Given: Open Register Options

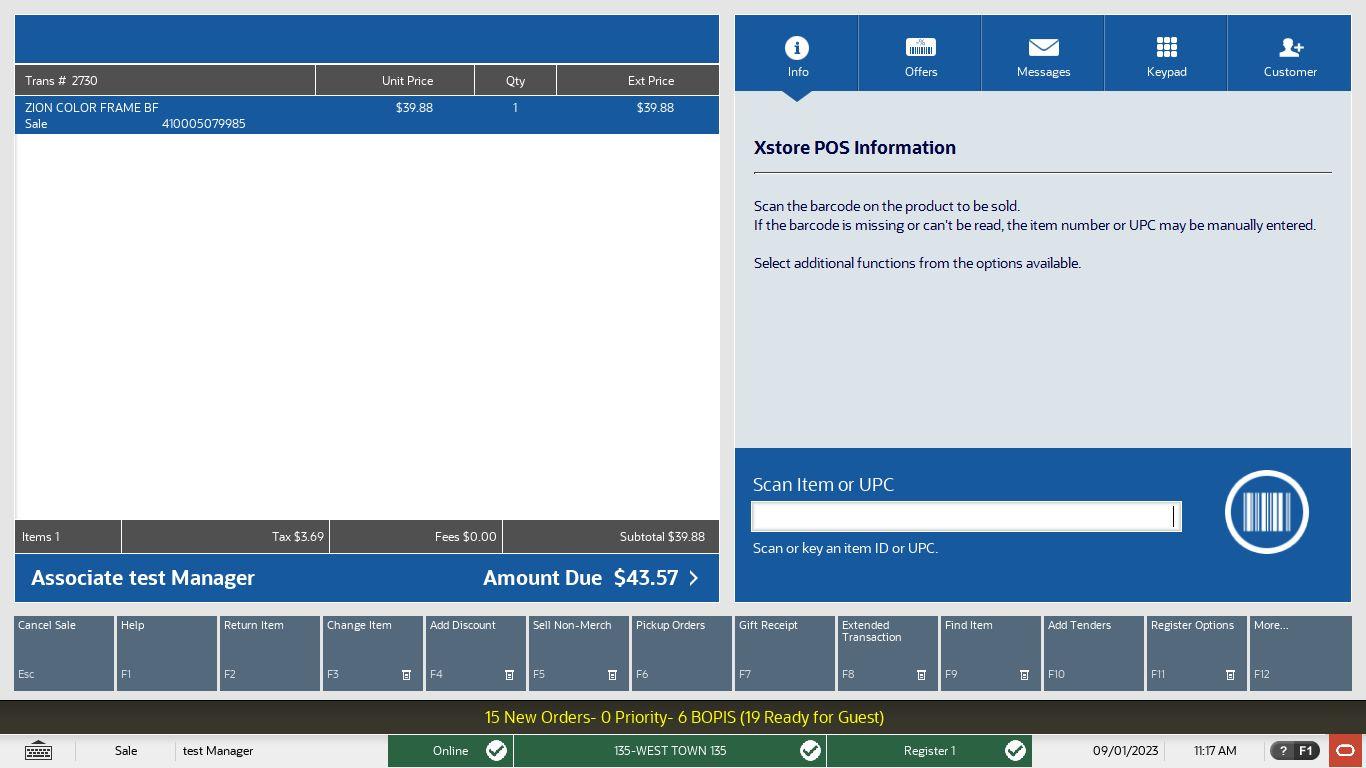Looking at the screenshot, I should click(1197, 653).
